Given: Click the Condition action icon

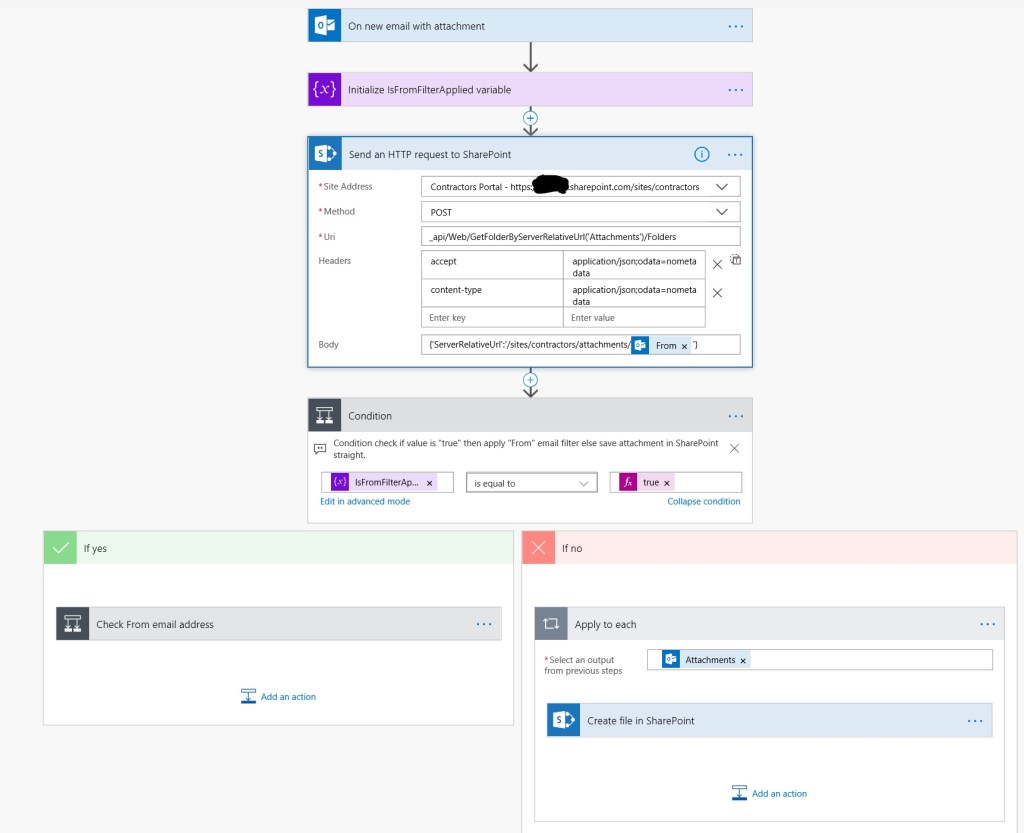Looking at the screenshot, I should click(x=324, y=415).
